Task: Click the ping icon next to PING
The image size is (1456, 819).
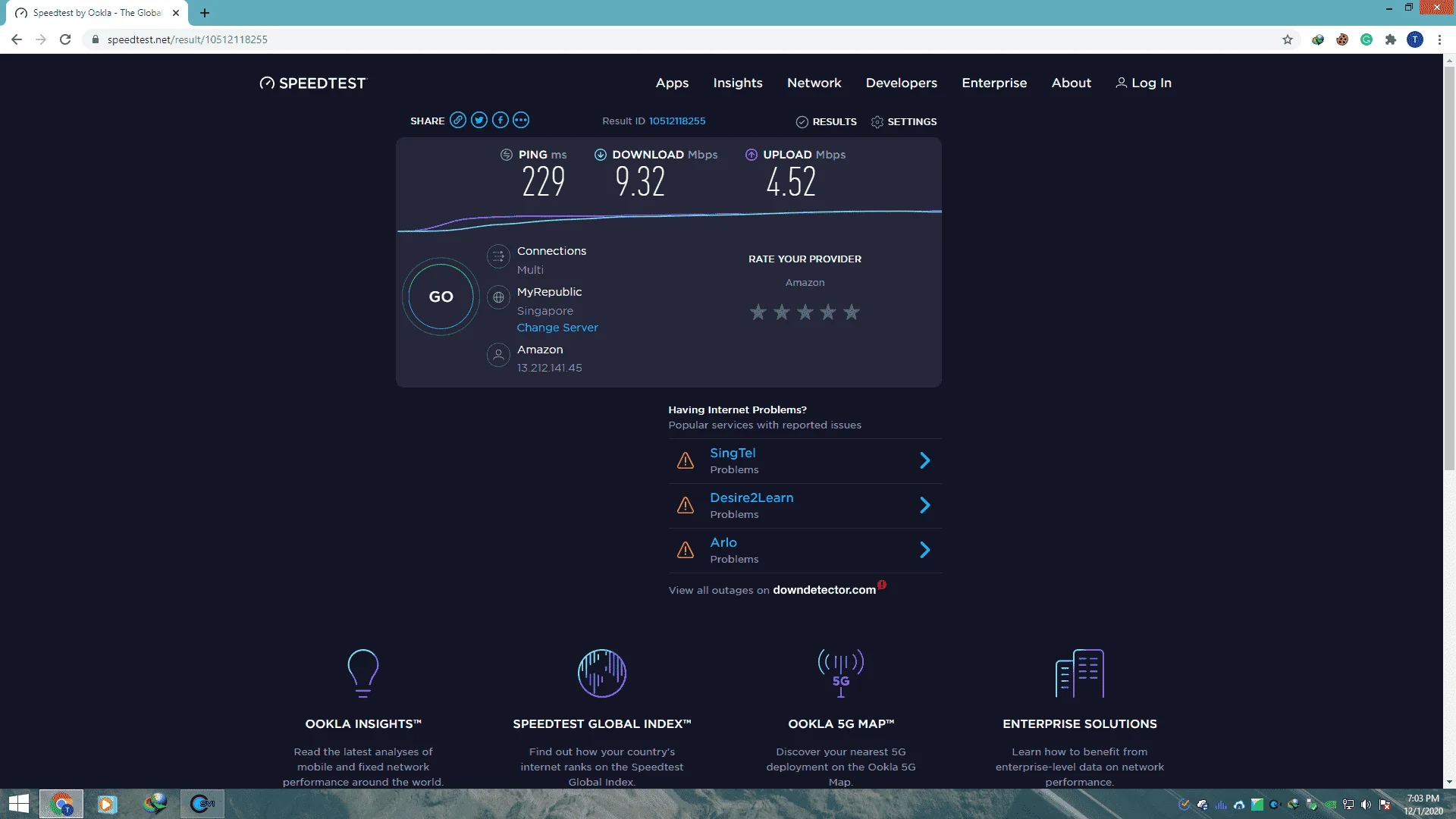Action: click(507, 155)
